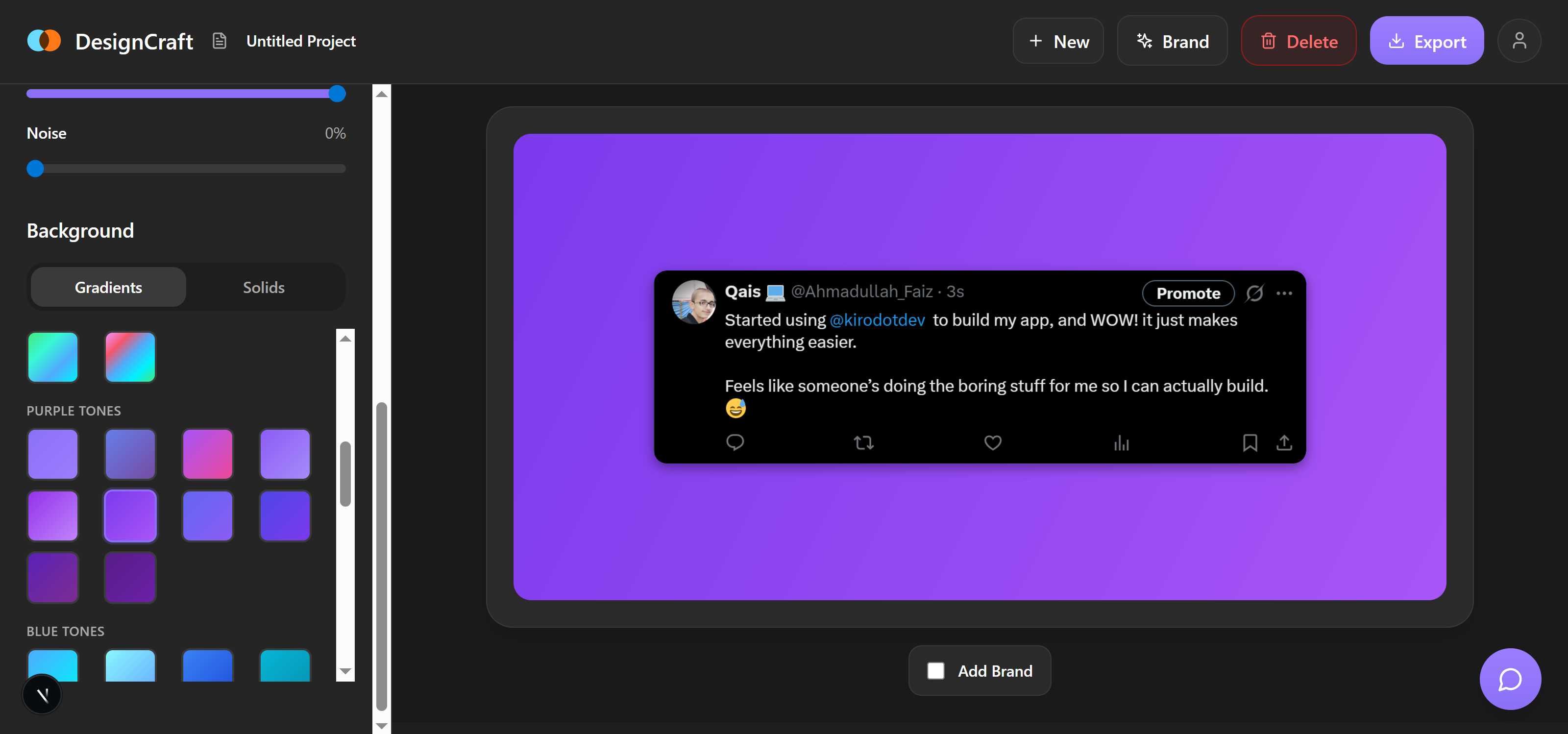Click the tweet's like heart icon
The width and height of the screenshot is (1568, 734).
pyautogui.click(x=992, y=442)
